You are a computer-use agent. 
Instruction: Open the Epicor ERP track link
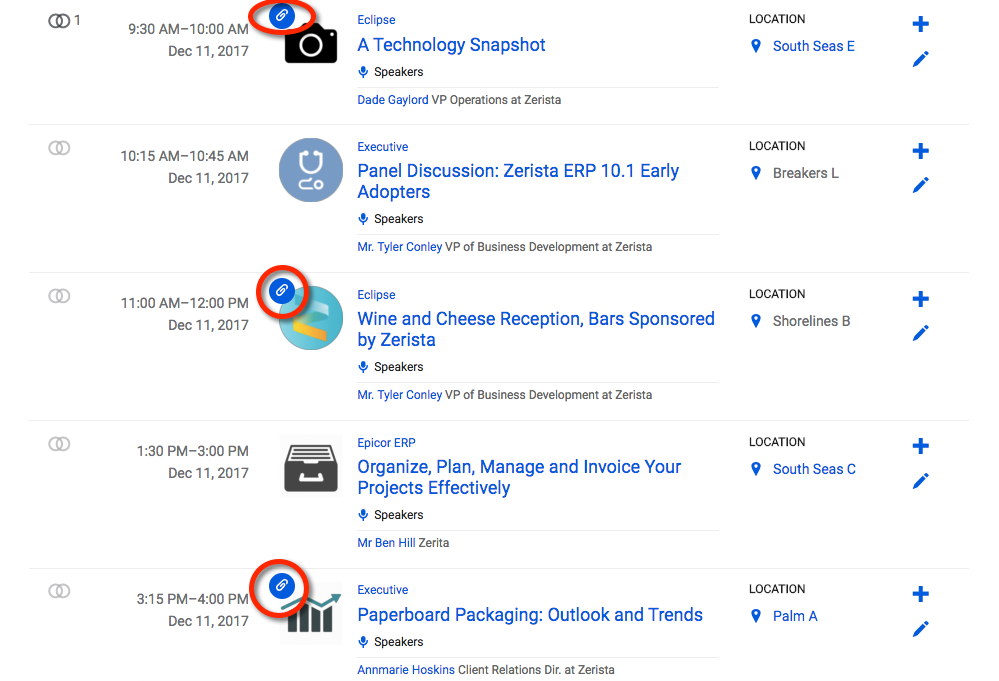pos(386,443)
